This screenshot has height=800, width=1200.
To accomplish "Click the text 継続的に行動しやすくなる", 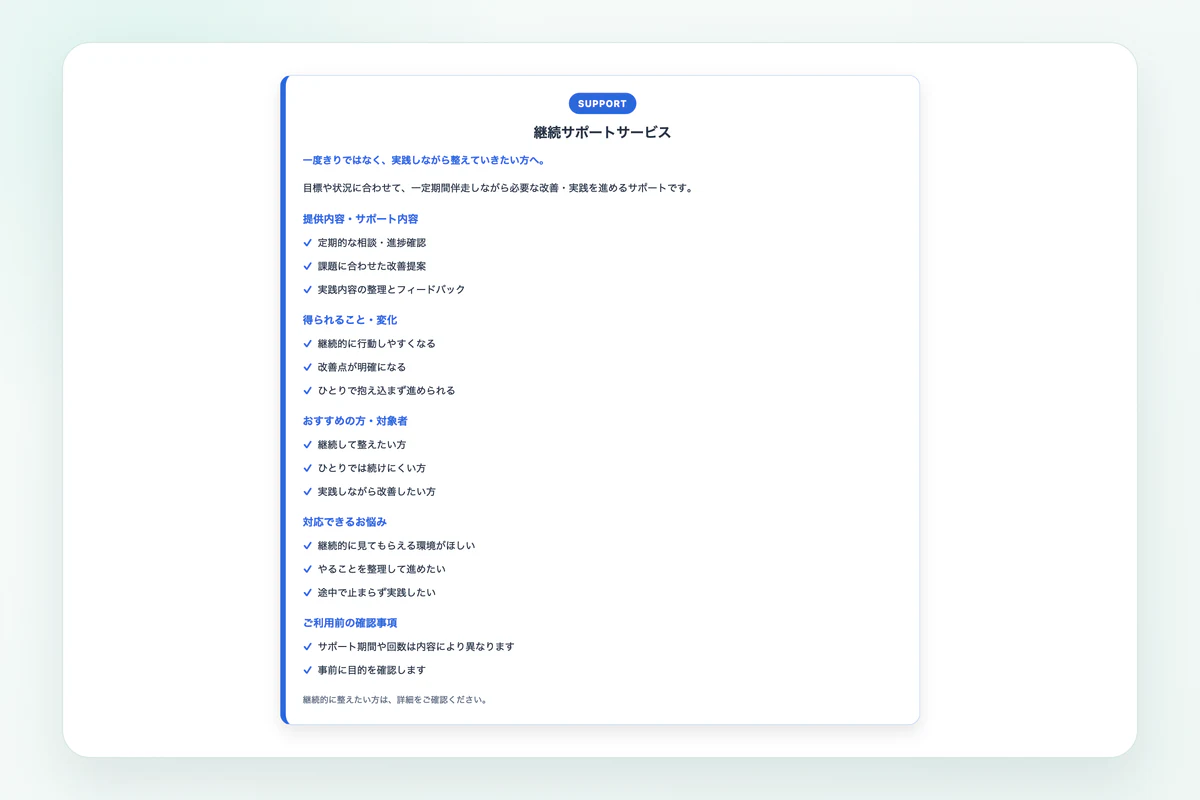I will [377, 344].
